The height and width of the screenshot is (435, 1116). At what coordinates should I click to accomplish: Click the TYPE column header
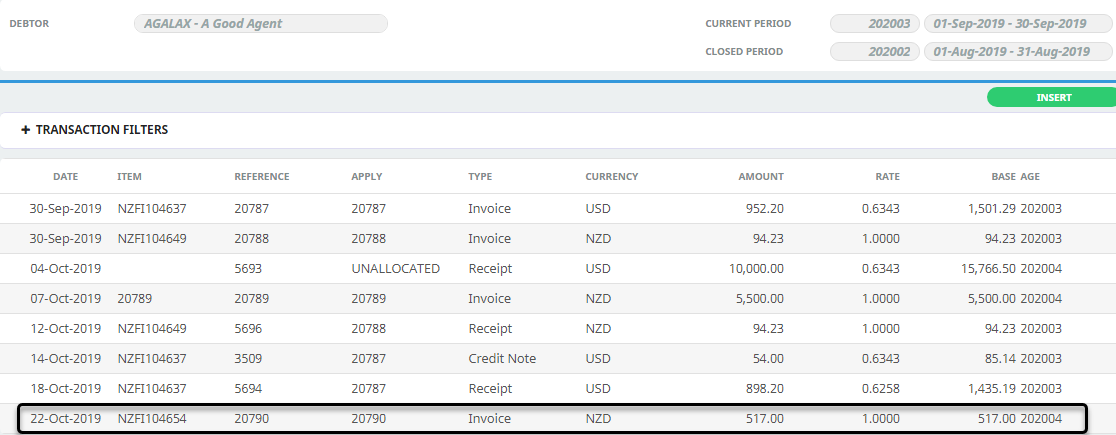480,177
